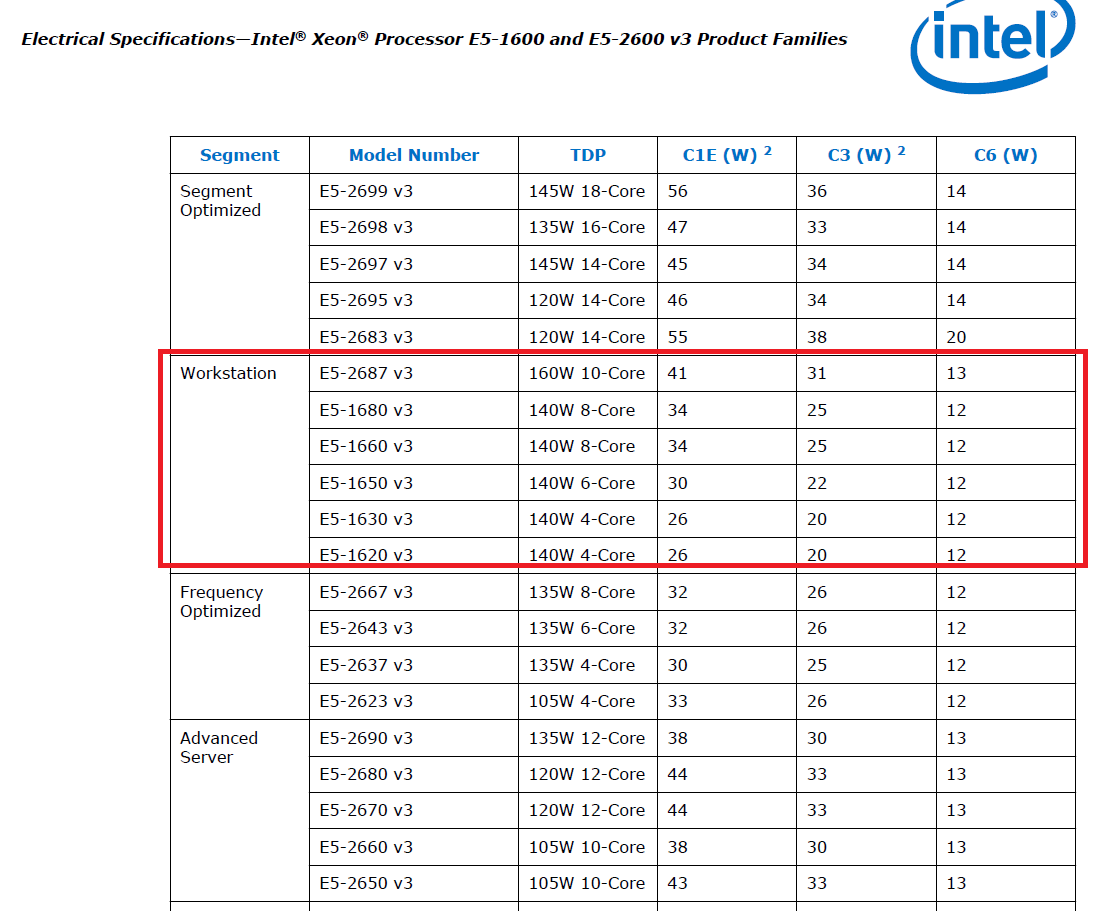Select the E5-2690 v3 model cell
This screenshot has height=911, width=1102.
click(x=414, y=738)
